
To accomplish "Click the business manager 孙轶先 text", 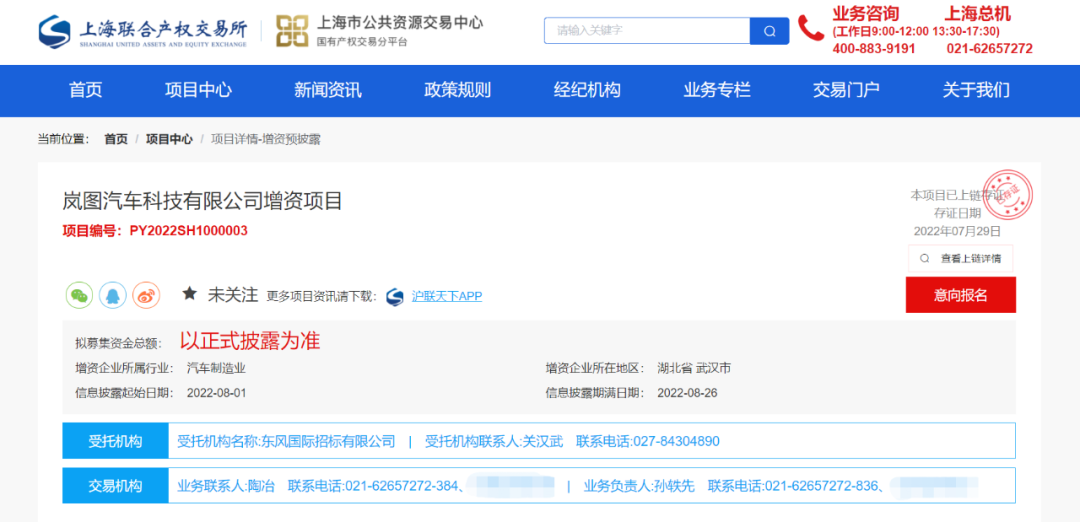I will pyautogui.click(x=674, y=486).
